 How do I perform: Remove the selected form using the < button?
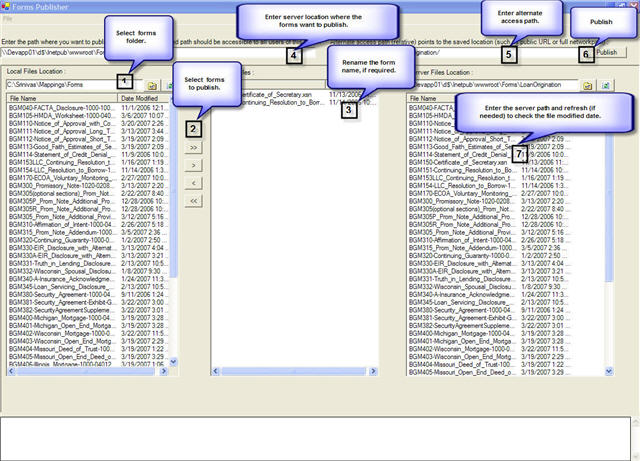193,183
